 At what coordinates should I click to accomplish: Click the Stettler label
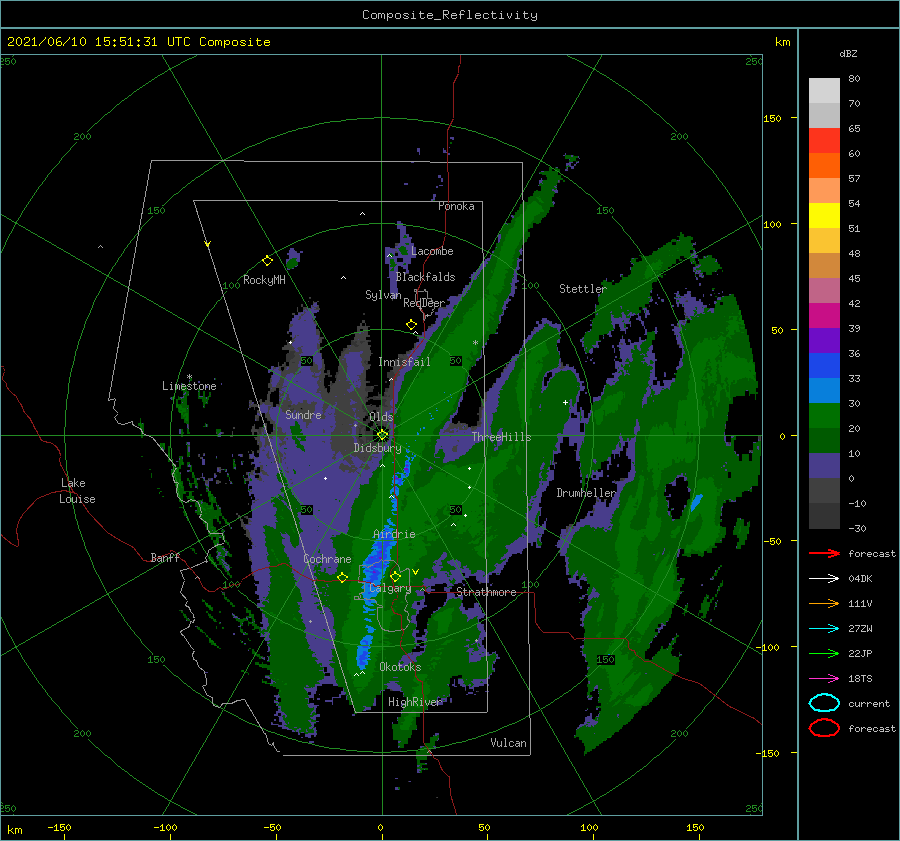(x=583, y=289)
